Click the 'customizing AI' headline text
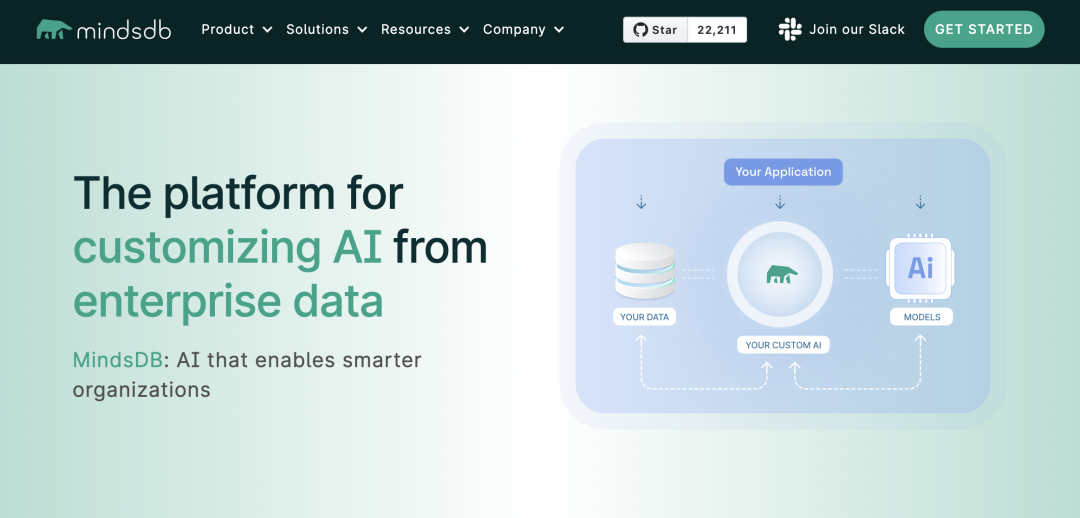Image resolution: width=1080 pixels, height=518 pixels. (x=227, y=249)
